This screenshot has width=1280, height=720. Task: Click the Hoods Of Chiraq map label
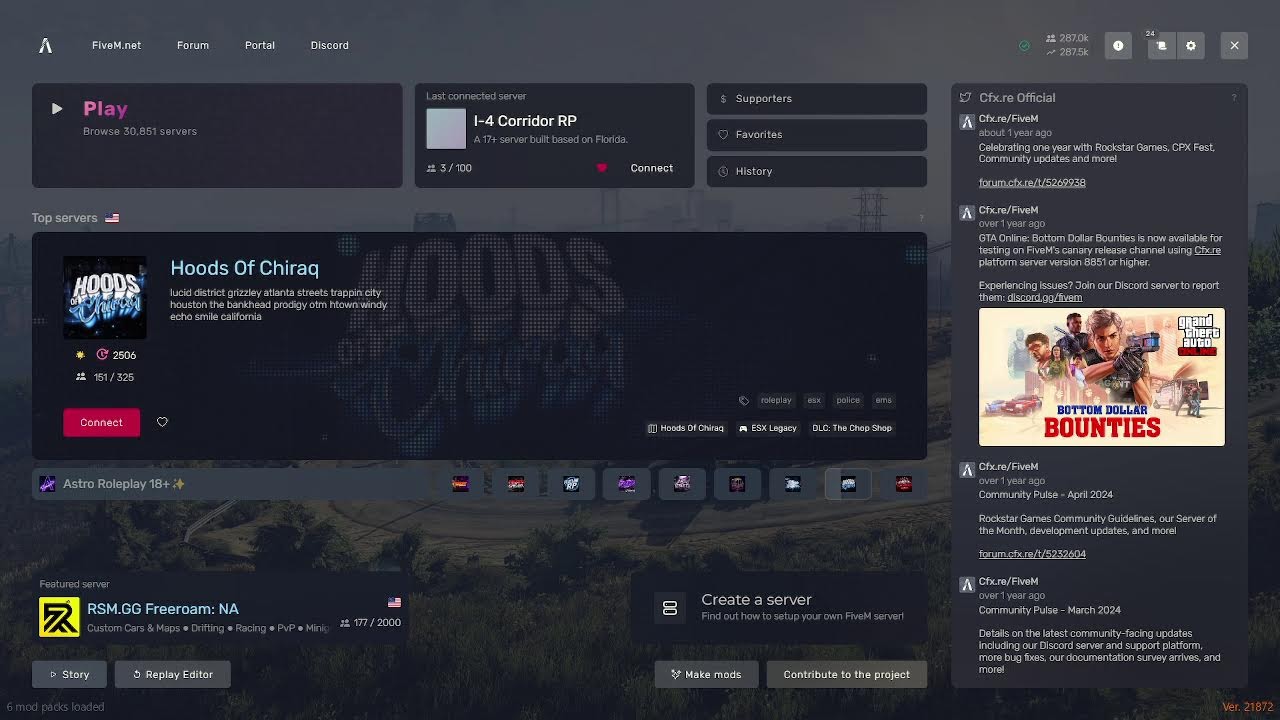pos(686,428)
